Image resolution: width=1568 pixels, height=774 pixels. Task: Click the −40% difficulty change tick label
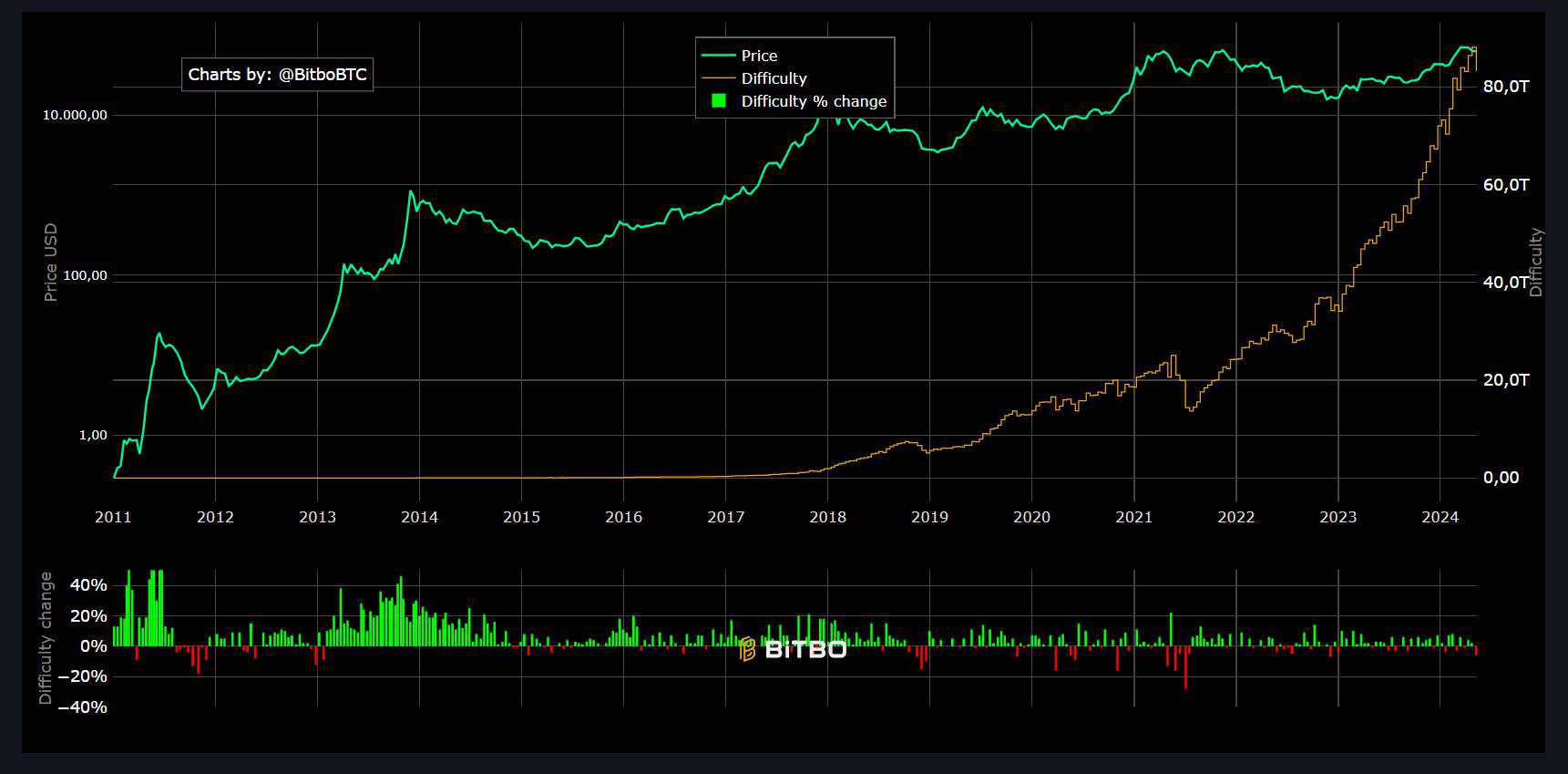pos(82,707)
